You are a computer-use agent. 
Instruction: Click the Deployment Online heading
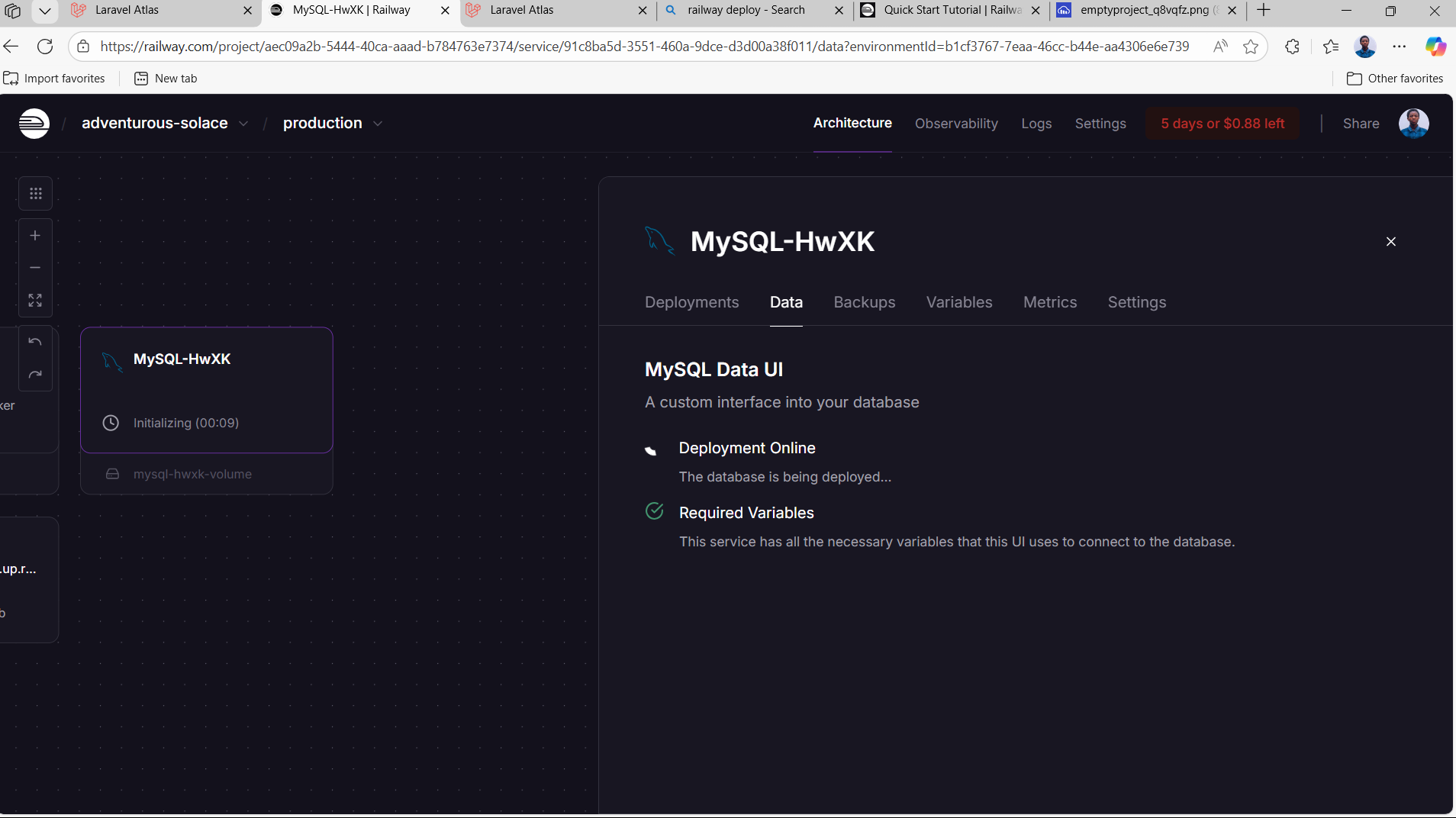746,448
